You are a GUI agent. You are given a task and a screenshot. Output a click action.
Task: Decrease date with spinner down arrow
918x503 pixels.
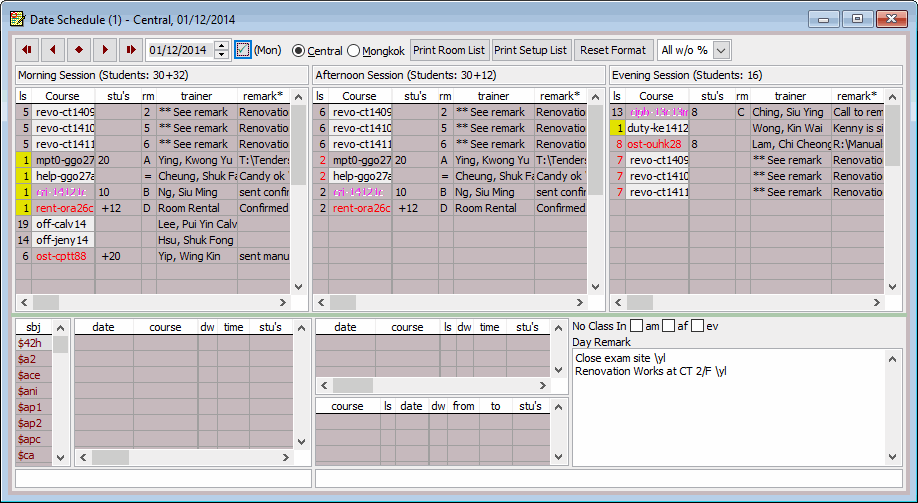221,54
